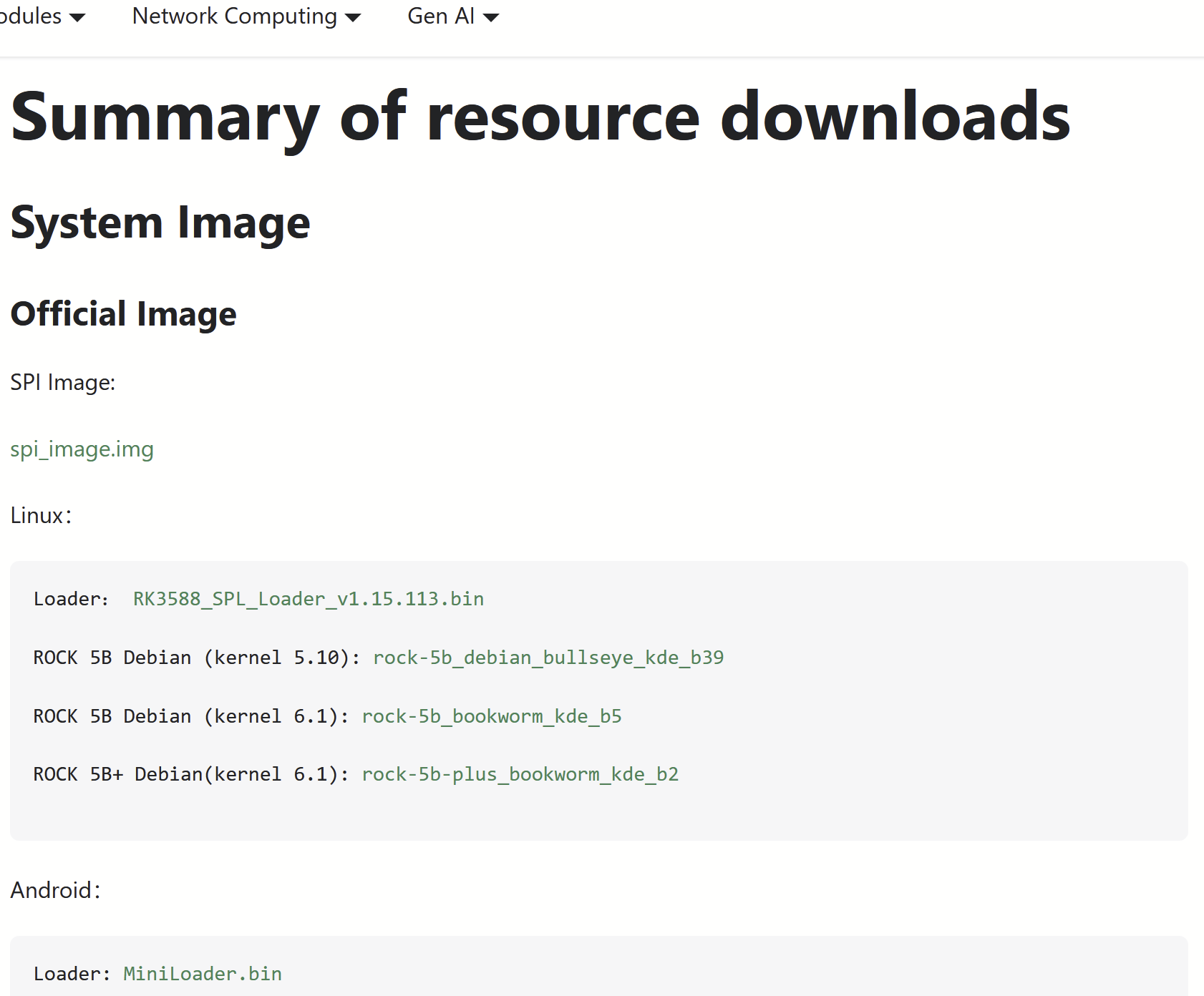
Task: Expand the Network Computing dropdown arrow
Action: click(353, 18)
